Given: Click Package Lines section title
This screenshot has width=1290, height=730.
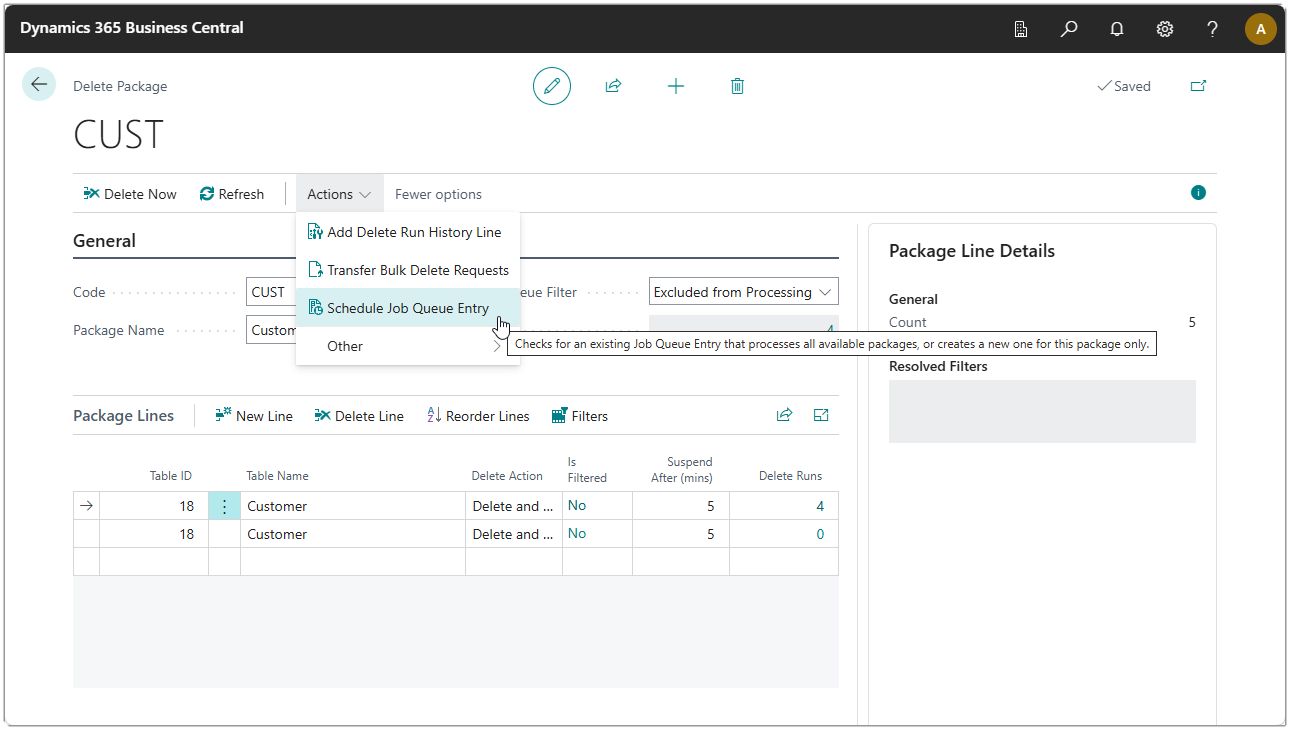Looking at the screenshot, I should pyautogui.click(x=123, y=416).
